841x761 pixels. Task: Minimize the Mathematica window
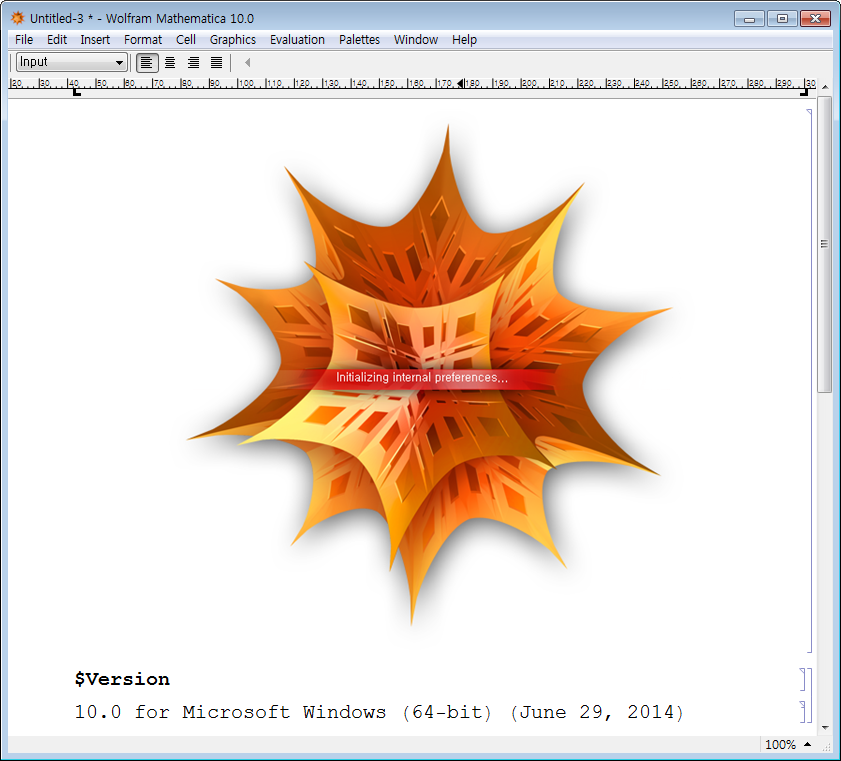pyautogui.click(x=749, y=19)
